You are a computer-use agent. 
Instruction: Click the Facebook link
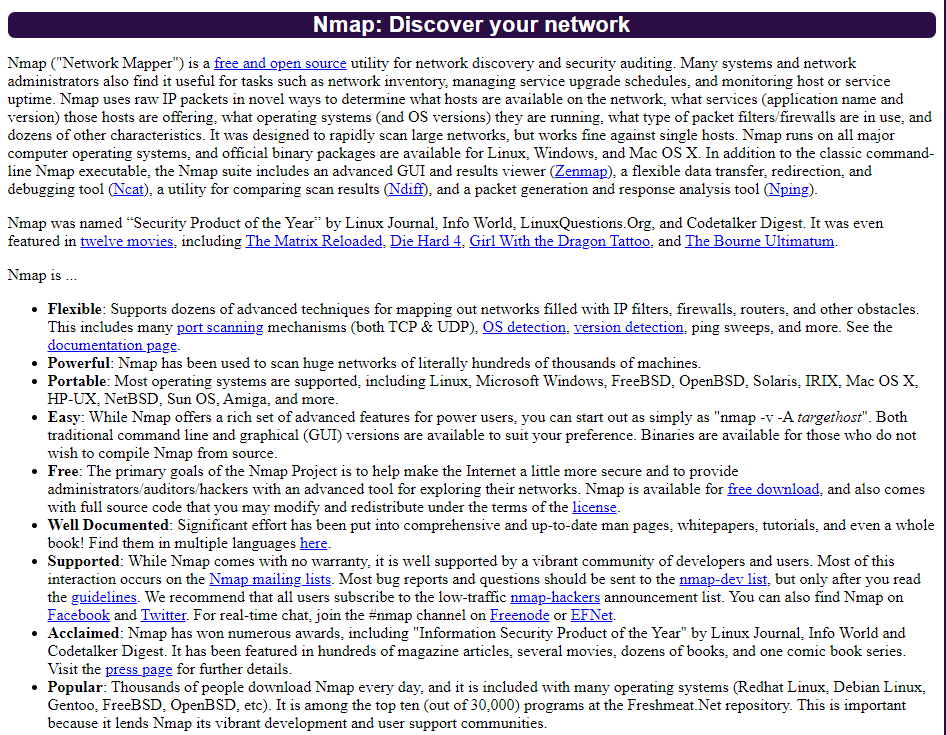tap(78, 615)
